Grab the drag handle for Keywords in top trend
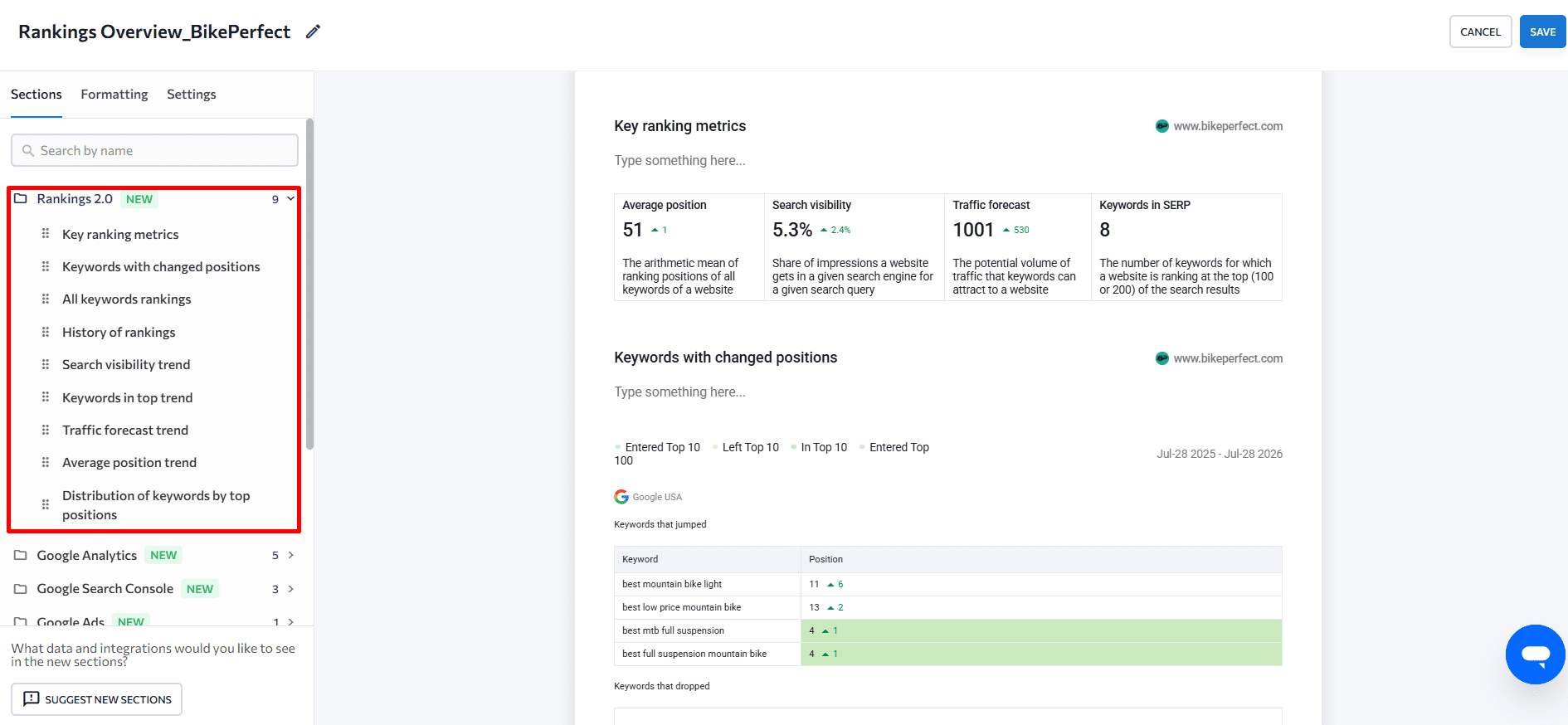The image size is (1568, 725). pyautogui.click(x=46, y=397)
